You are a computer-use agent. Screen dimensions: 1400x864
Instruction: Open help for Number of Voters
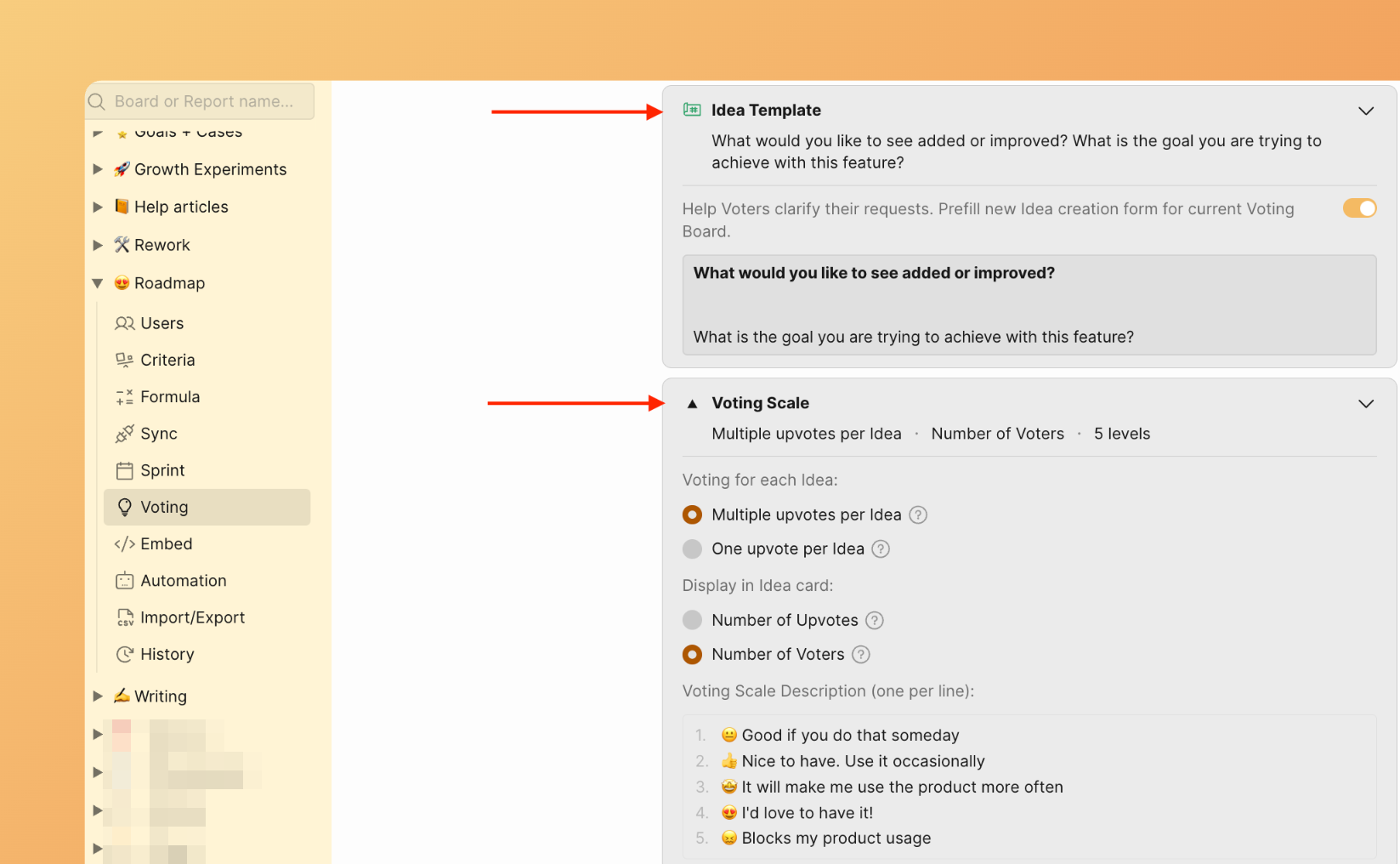tap(860, 654)
